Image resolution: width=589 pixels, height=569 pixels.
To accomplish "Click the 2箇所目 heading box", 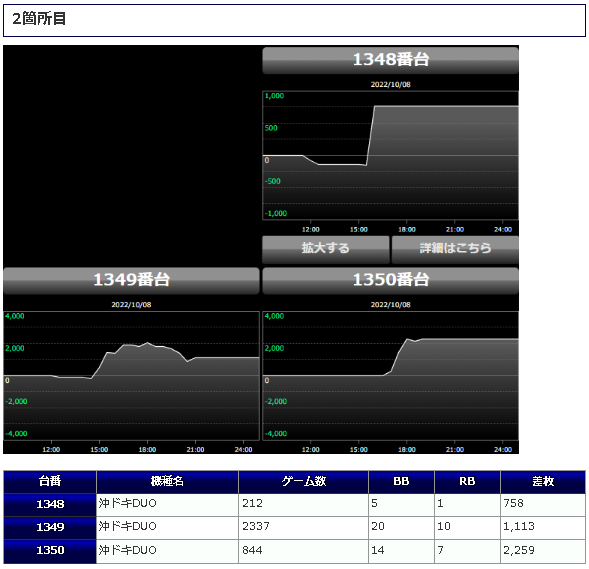I will pyautogui.click(x=294, y=20).
